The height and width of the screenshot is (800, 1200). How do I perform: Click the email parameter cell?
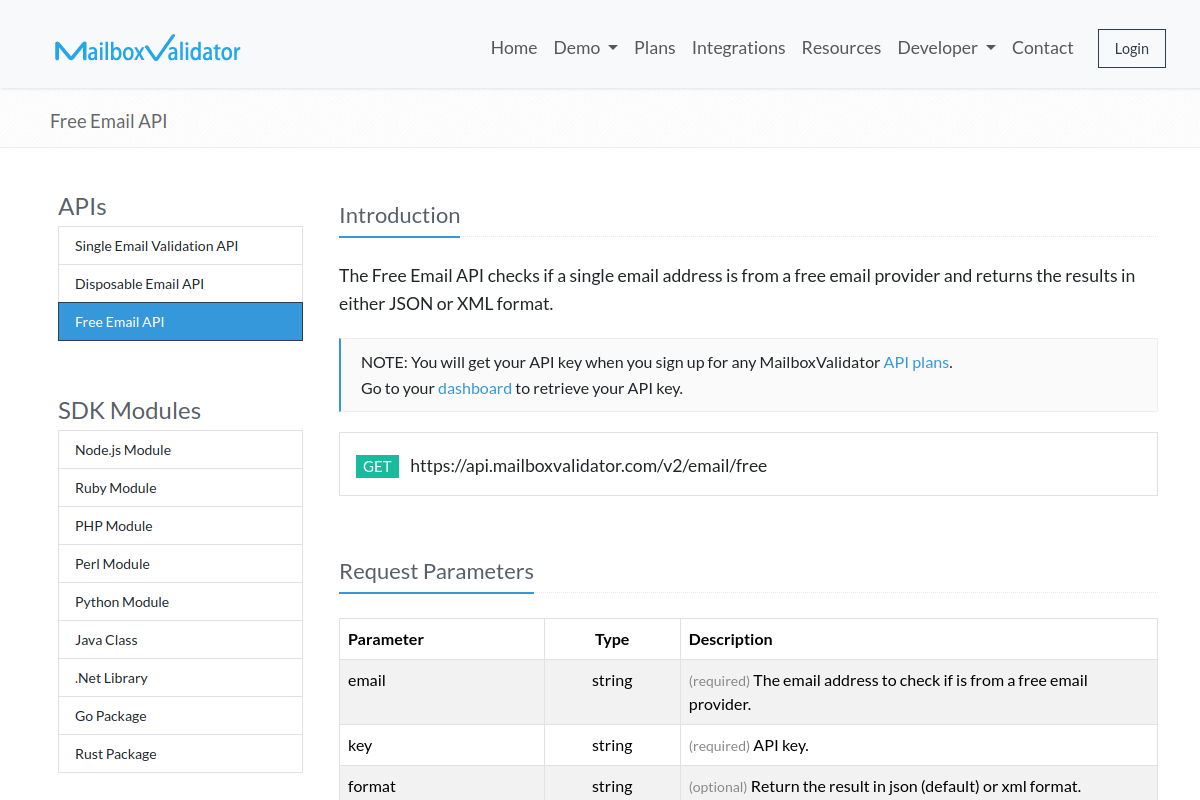(x=442, y=692)
